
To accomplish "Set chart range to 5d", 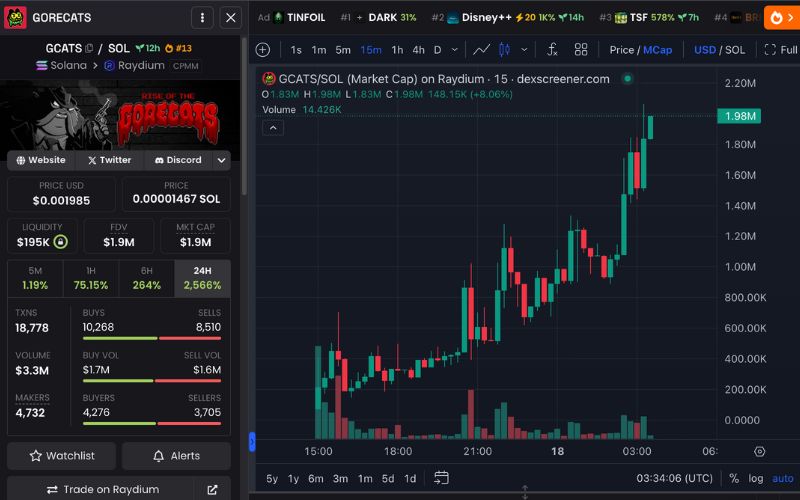I will point(388,479).
